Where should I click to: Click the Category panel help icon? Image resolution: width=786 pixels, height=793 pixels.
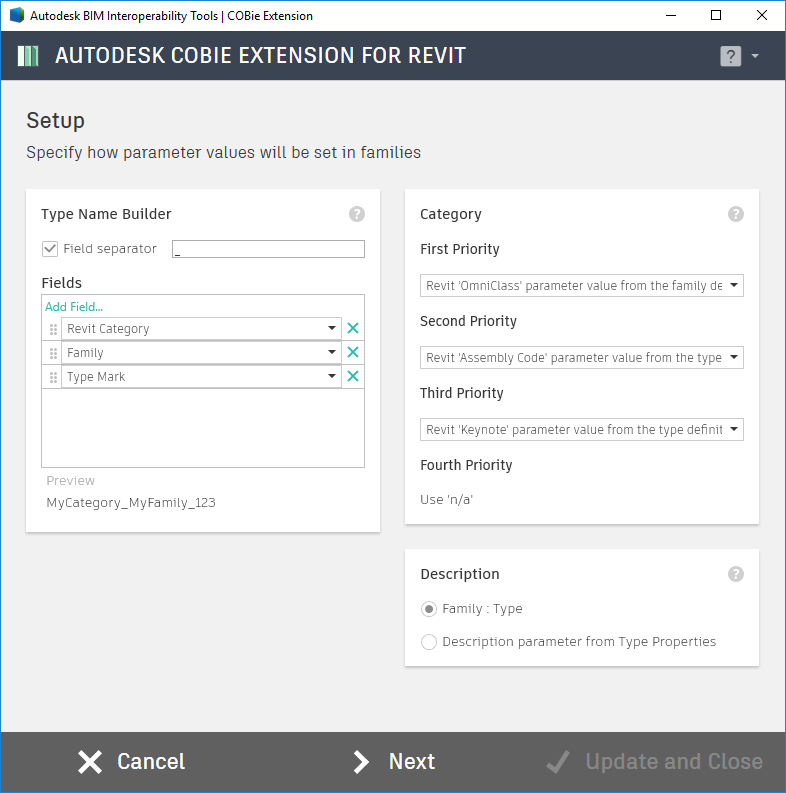735,214
